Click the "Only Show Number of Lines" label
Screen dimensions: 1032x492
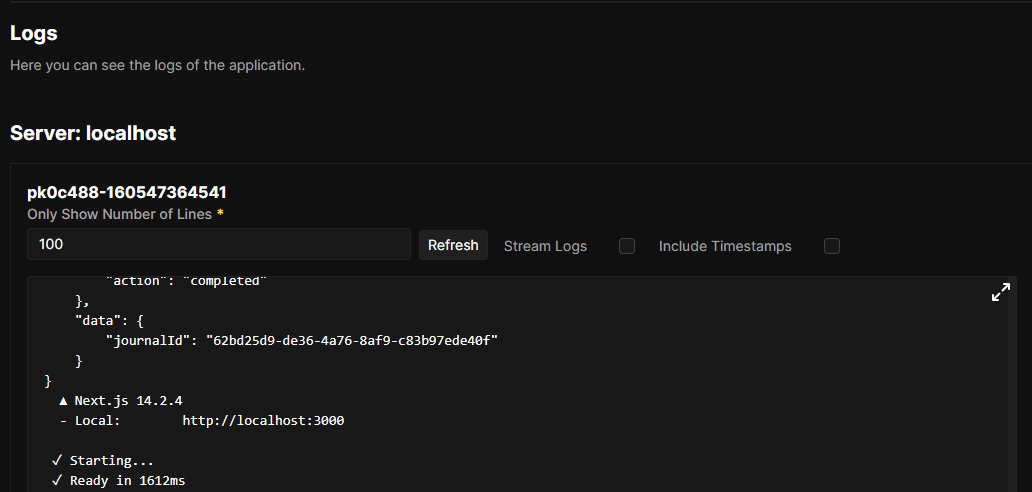point(119,214)
